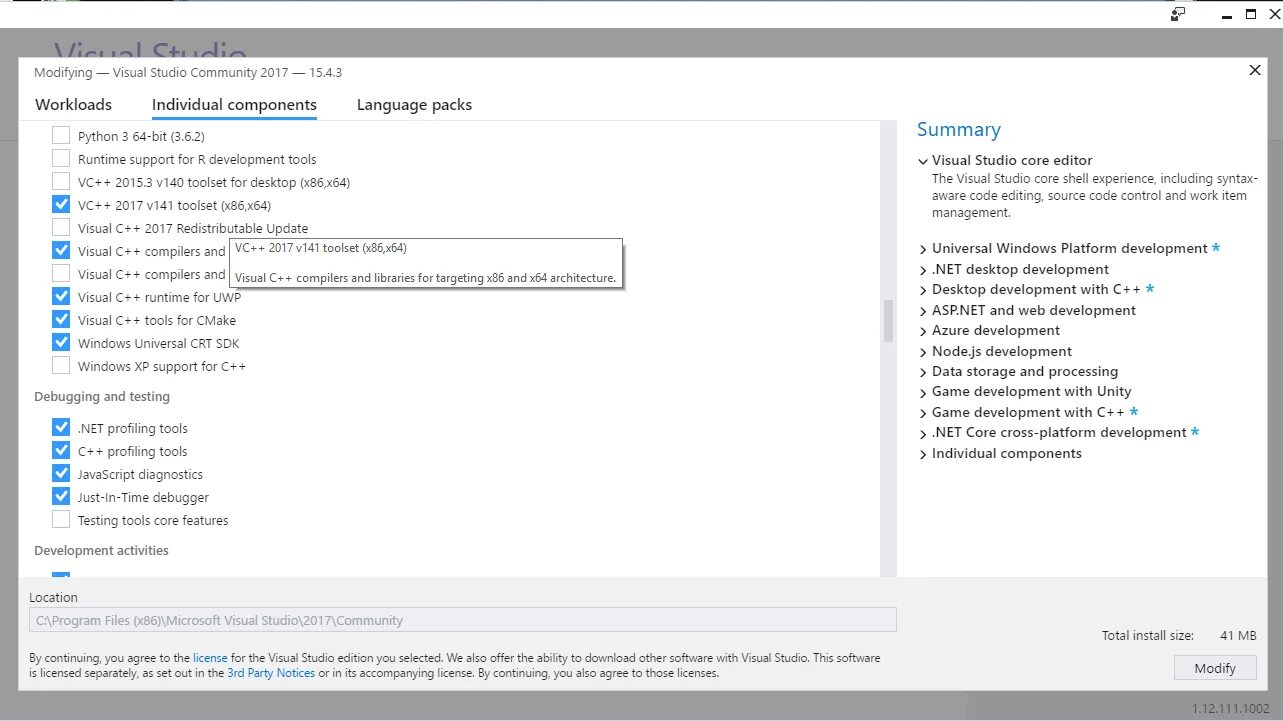Expand Game development with Unity summary
Viewport: 1283px width, 721px height.
923,392
